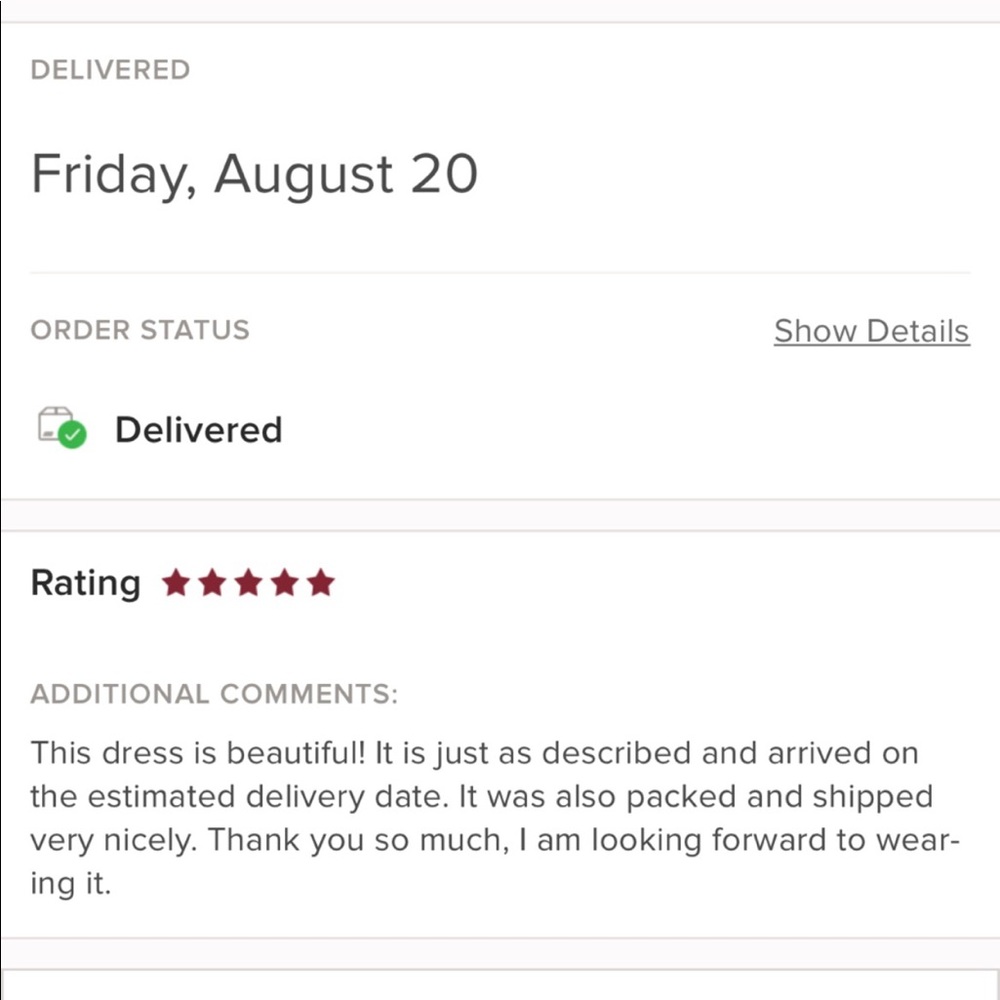Image resolution: width=1000 pixels, height=1000 pixels.
Task: Click the ORDER STATUS label
Action: pos(140,330)
